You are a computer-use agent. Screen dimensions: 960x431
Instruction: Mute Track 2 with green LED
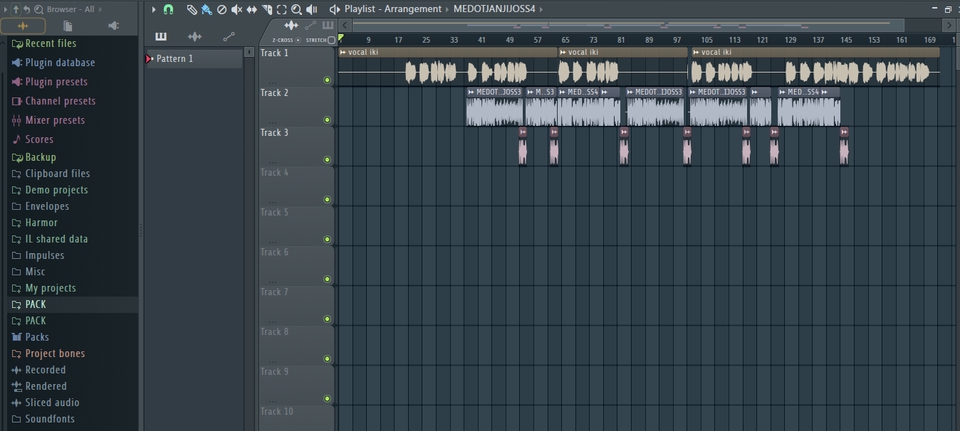click(327, 120)
